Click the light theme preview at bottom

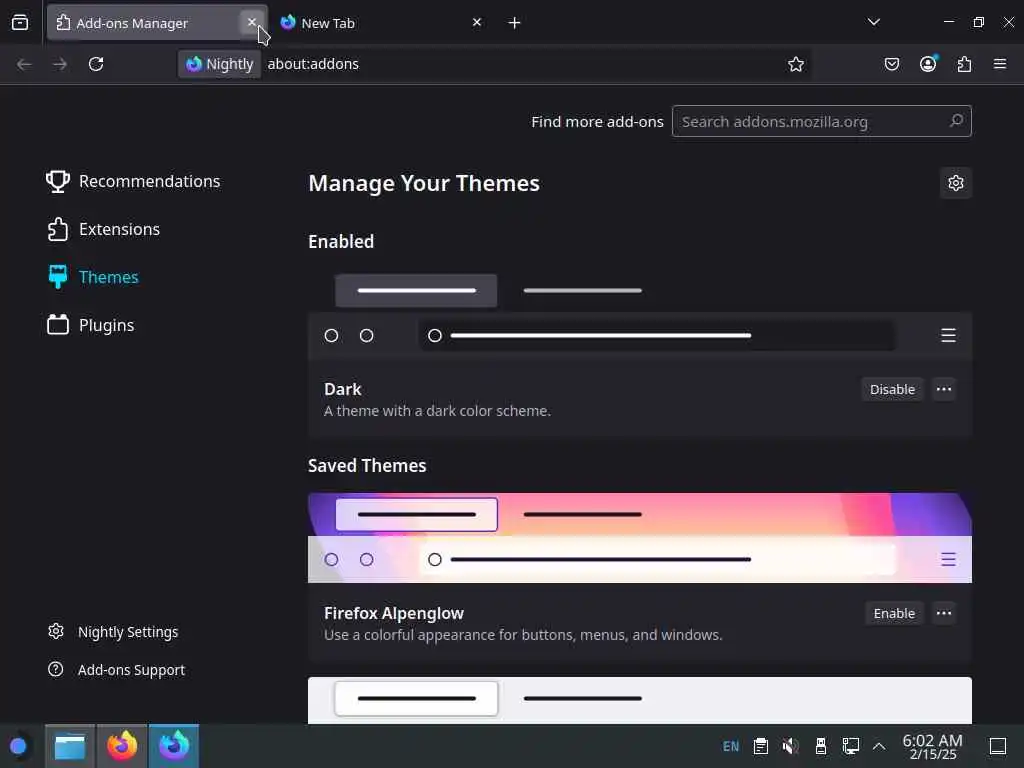coord(640,700)
